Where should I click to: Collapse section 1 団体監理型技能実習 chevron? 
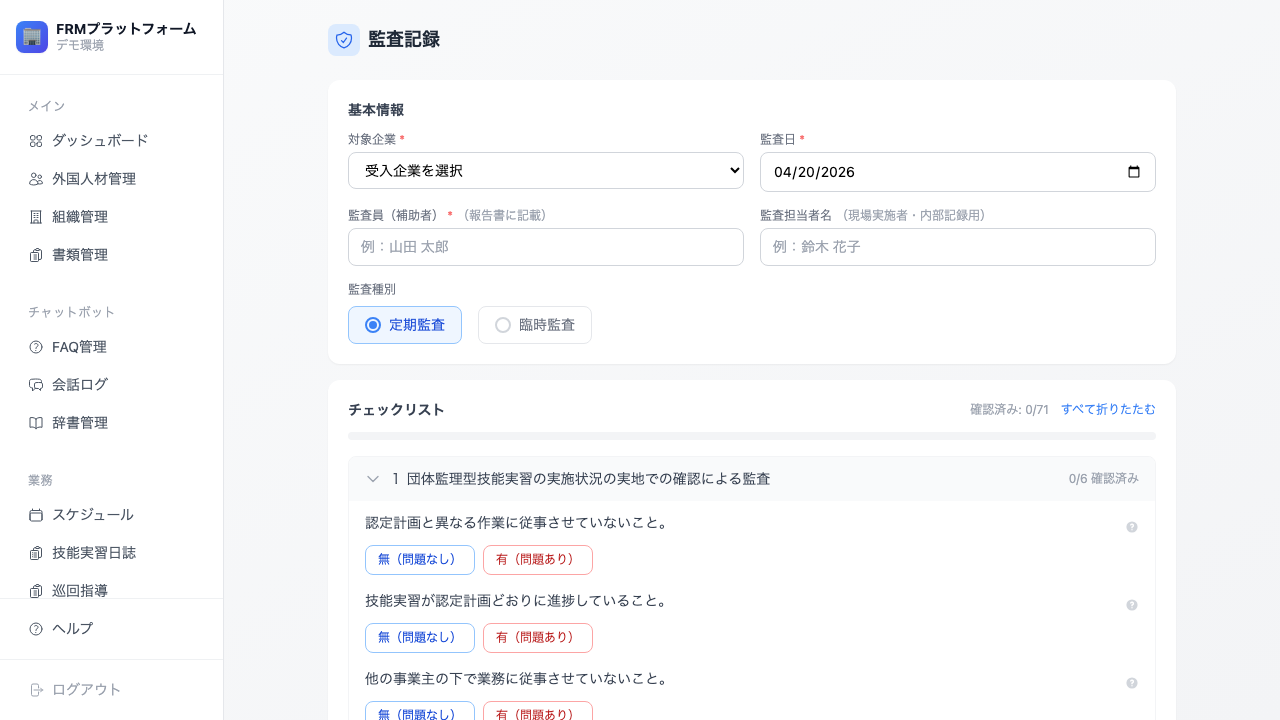click(373, 479)
